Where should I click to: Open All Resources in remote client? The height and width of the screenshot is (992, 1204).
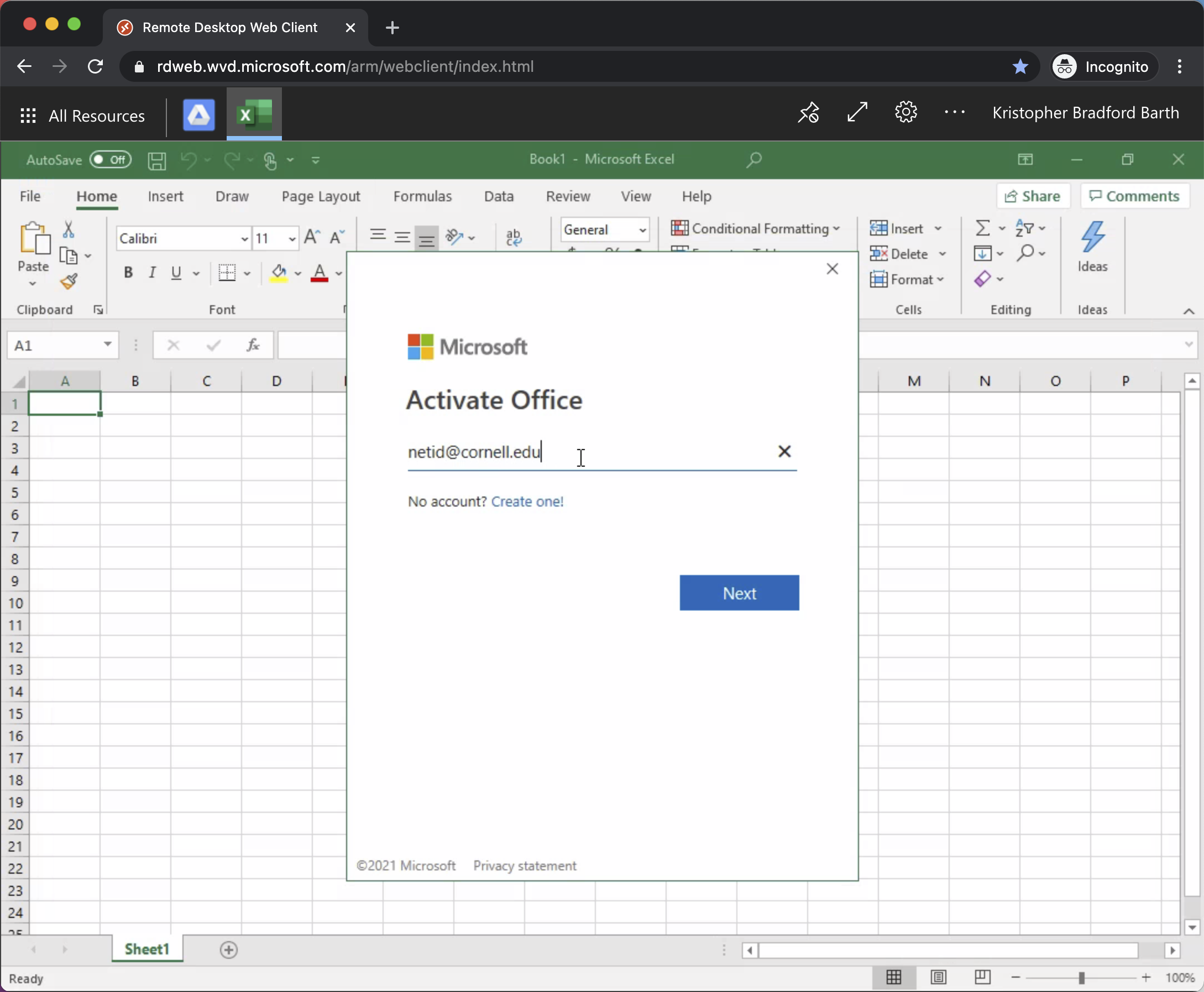pos(83,116)
